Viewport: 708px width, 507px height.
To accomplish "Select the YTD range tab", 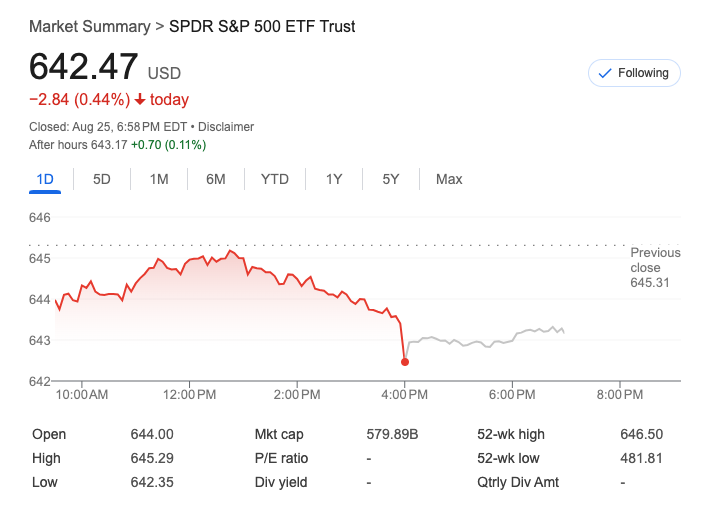I will pos(275,179).
